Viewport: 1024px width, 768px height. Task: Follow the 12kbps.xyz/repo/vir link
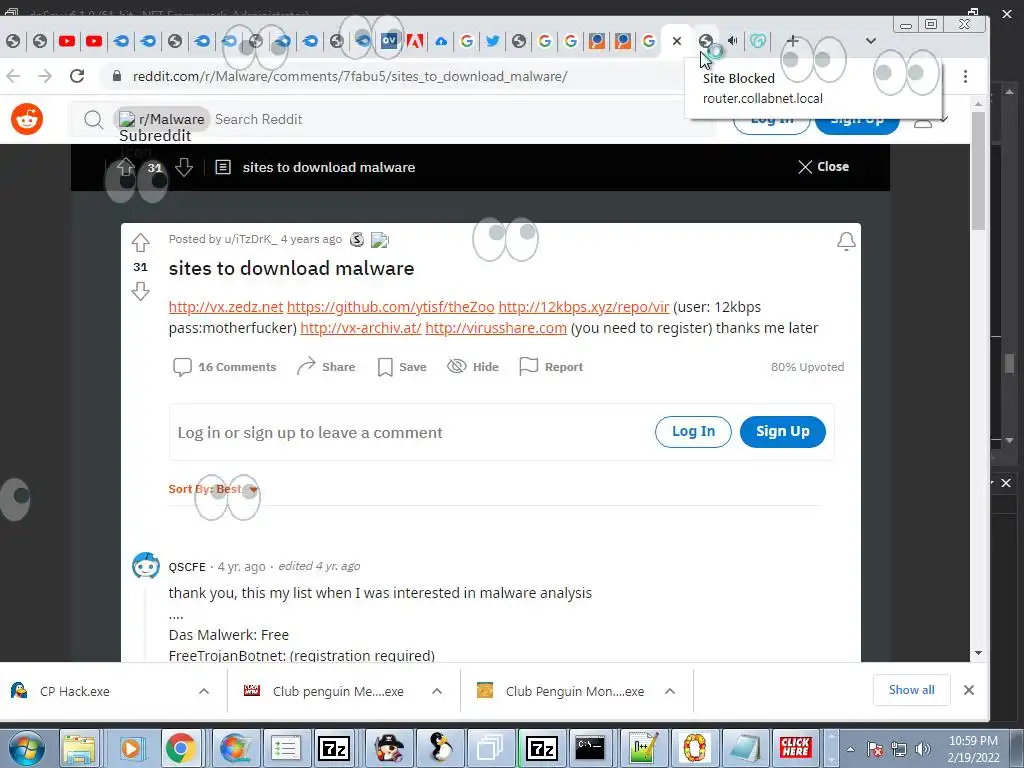[584, 307]
